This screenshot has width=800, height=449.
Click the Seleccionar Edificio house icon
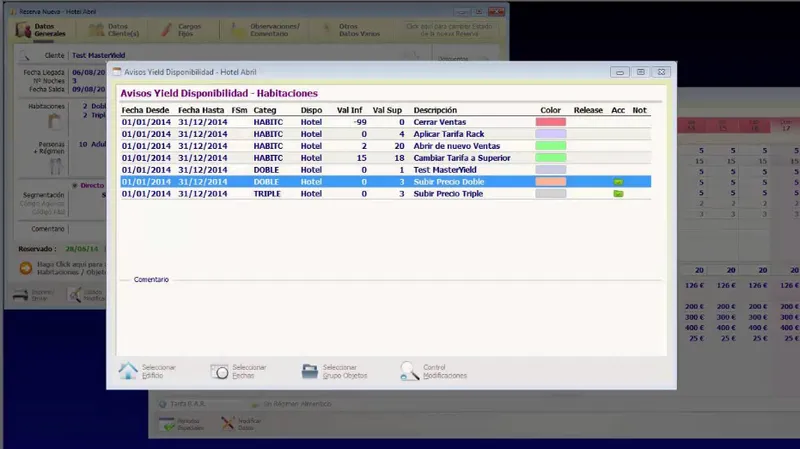(x=128, y=371)
